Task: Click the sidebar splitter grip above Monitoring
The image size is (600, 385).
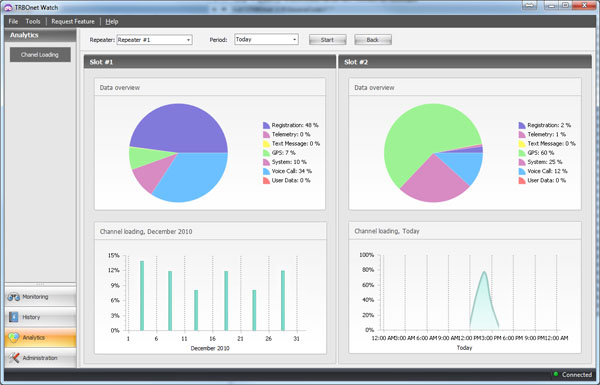Action: (x=40, y=284)
